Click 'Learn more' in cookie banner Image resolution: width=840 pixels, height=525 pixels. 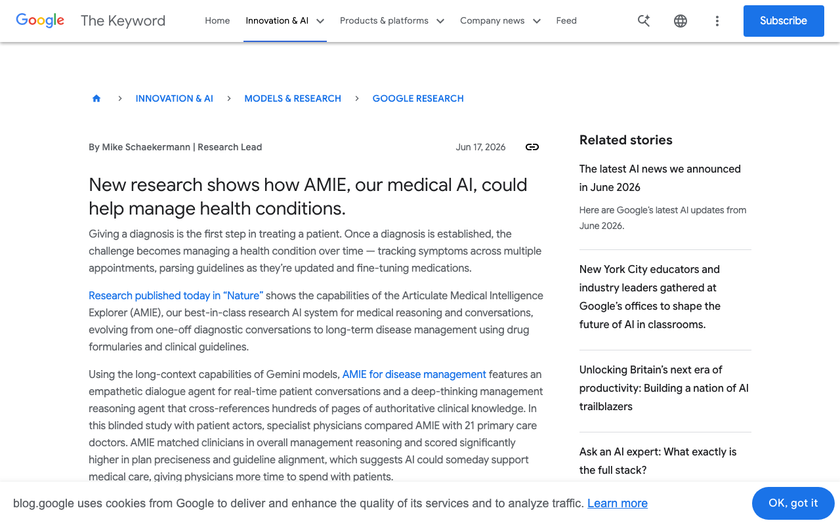(x=617, y=504)
